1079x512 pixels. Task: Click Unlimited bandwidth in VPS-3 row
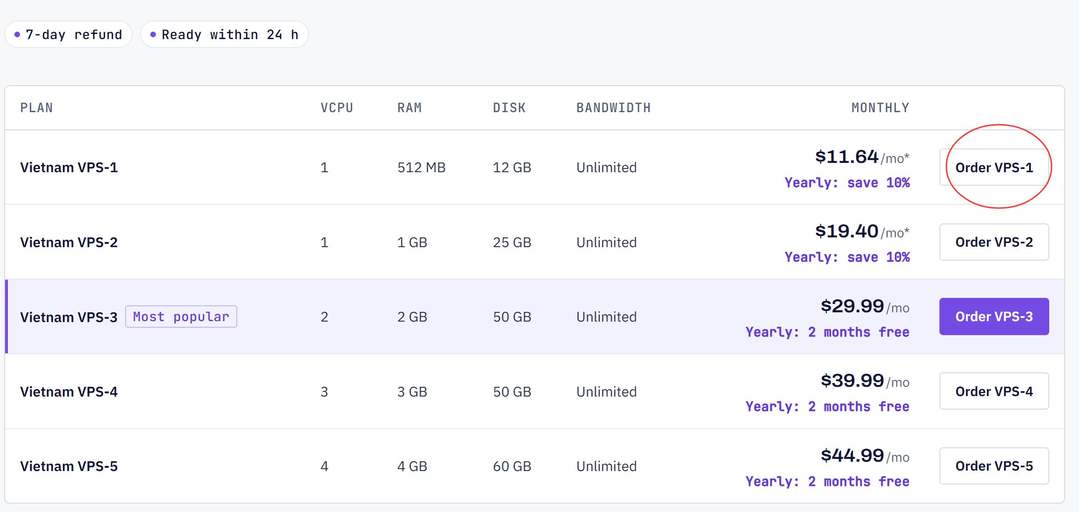click(x=606, y=317)
